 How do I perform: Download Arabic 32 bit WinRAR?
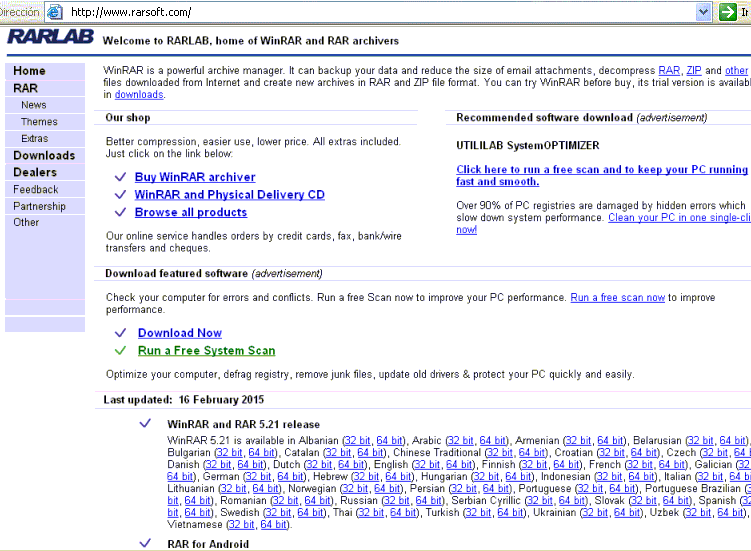tap(460, 440)
